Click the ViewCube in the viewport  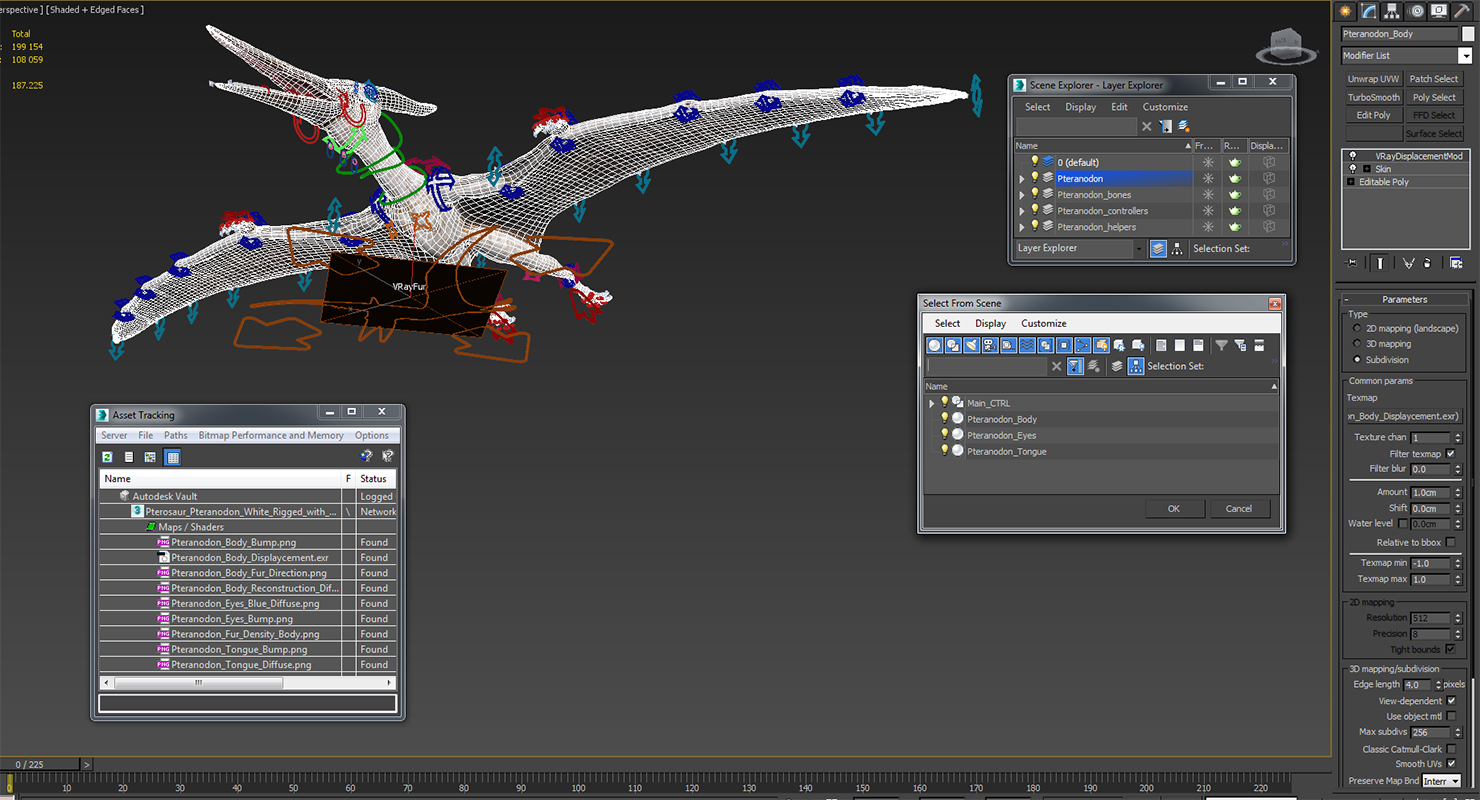(x=1287, y=45)
